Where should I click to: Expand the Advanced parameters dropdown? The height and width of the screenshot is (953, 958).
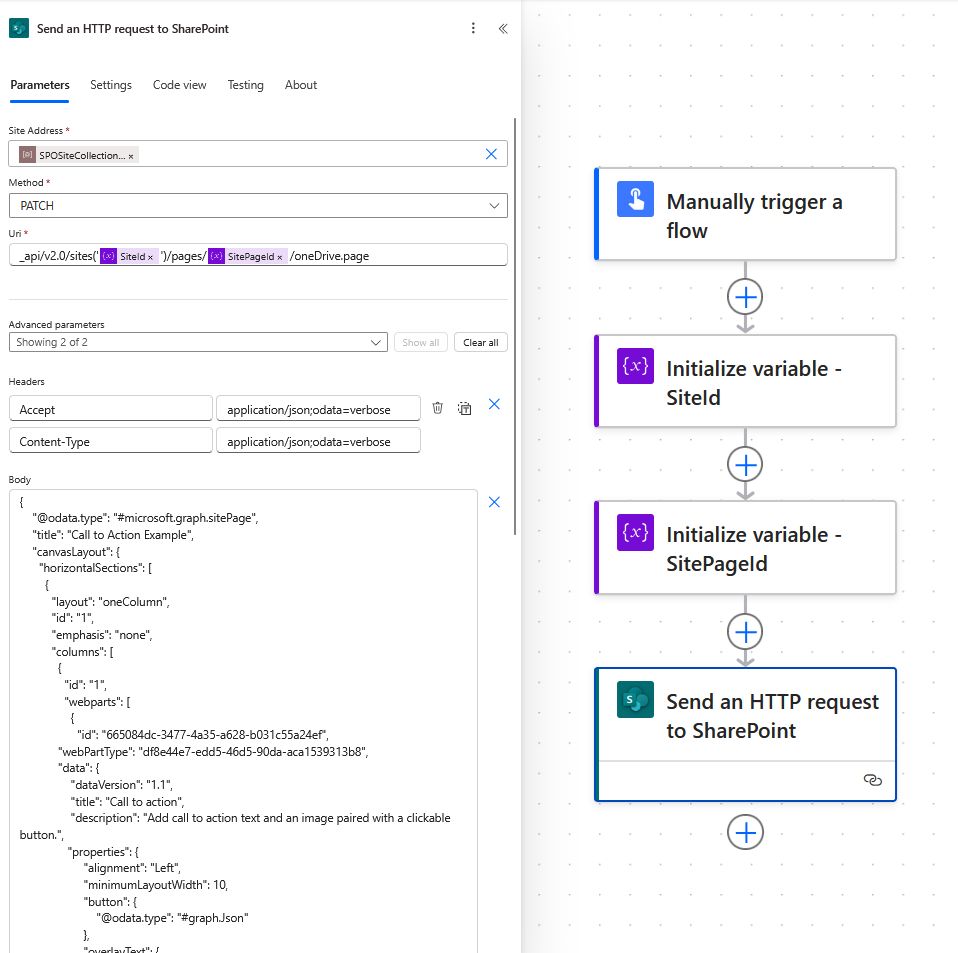click(198, 342)
